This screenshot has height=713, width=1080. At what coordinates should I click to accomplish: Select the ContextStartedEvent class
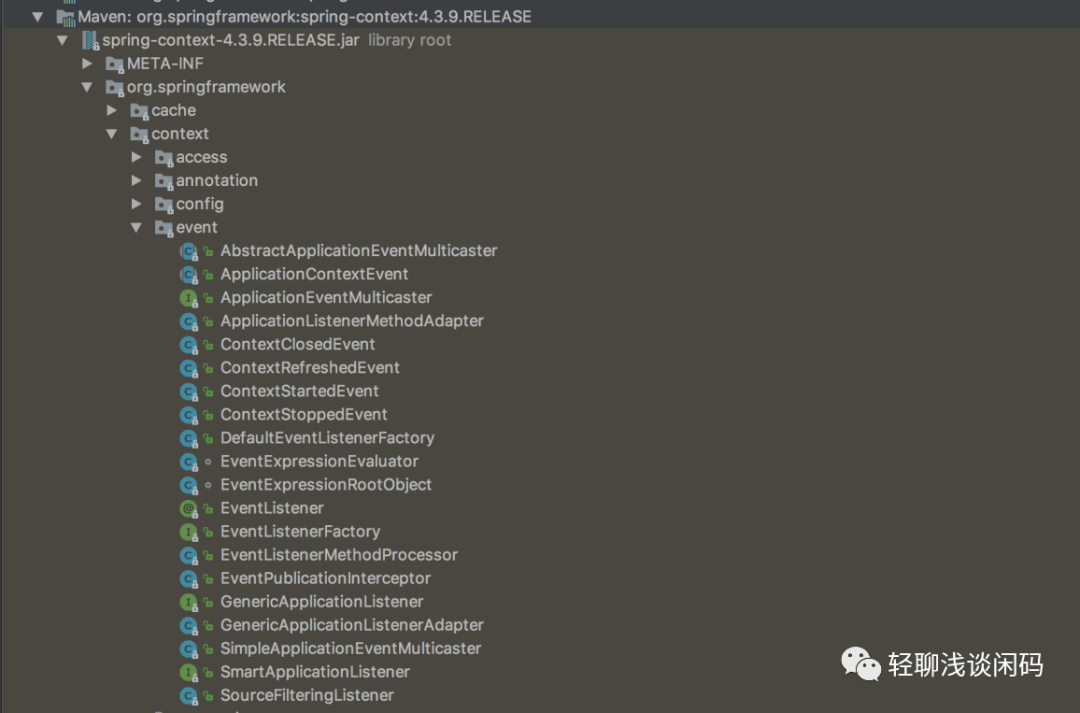(300, 391)
